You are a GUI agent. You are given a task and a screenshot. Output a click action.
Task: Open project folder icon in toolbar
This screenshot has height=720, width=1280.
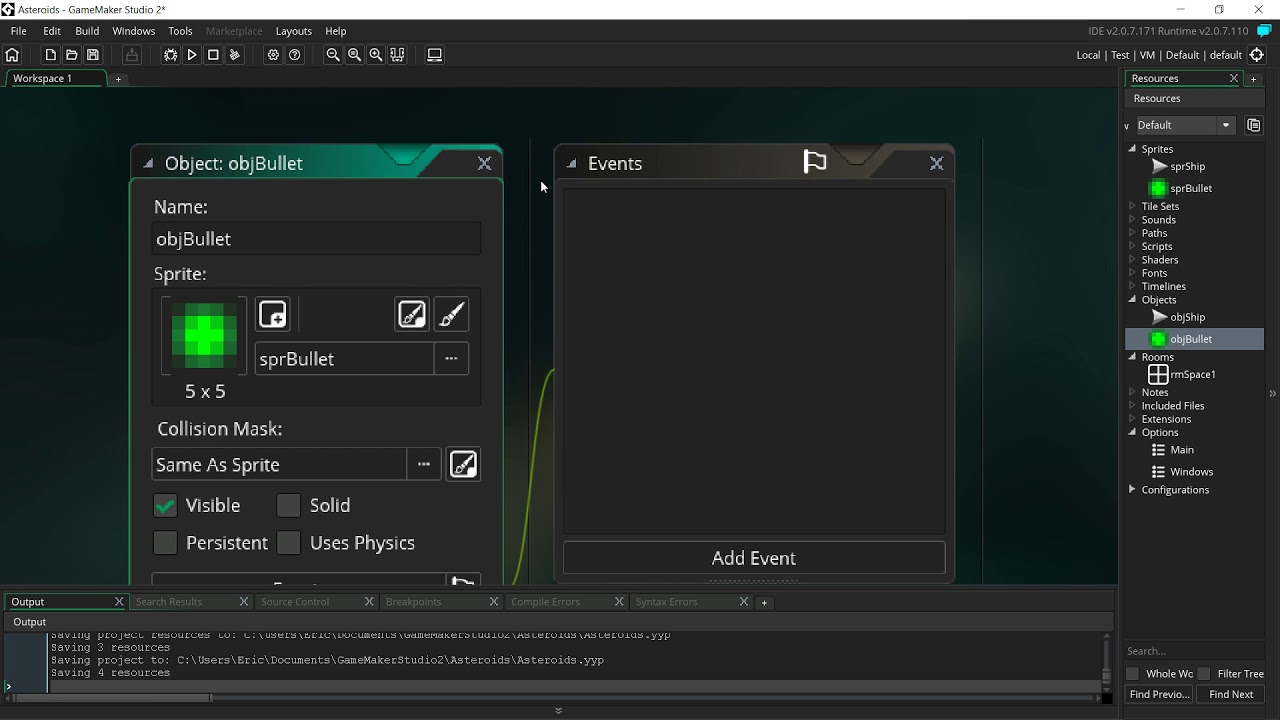click(71, 55)
